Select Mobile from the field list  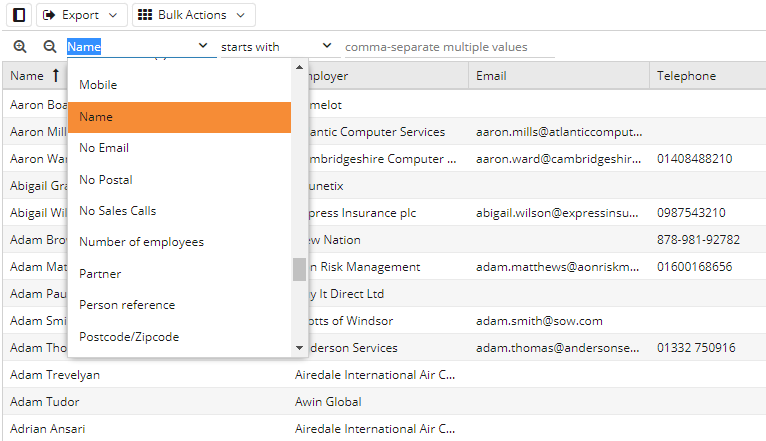coord(98,85)
